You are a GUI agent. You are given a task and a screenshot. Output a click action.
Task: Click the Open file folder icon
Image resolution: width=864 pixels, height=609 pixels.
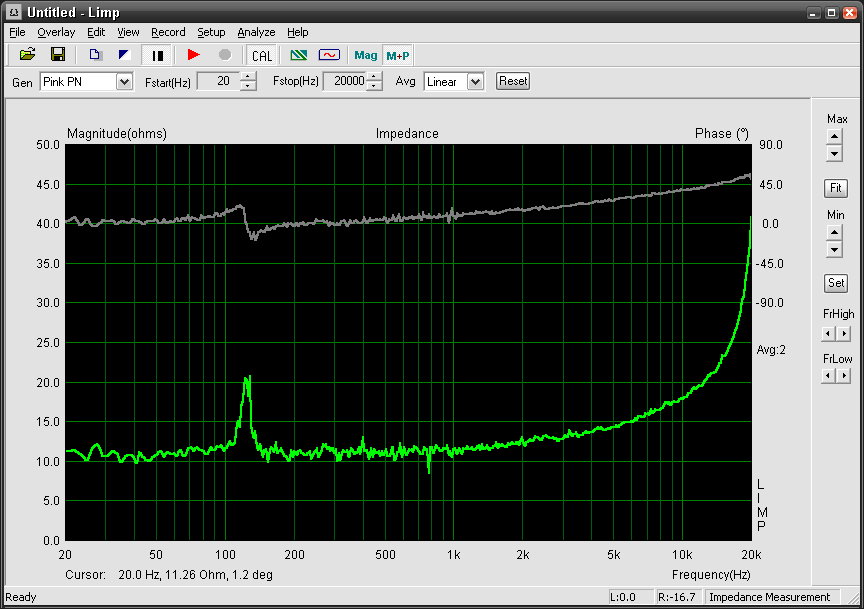point(27,55)
